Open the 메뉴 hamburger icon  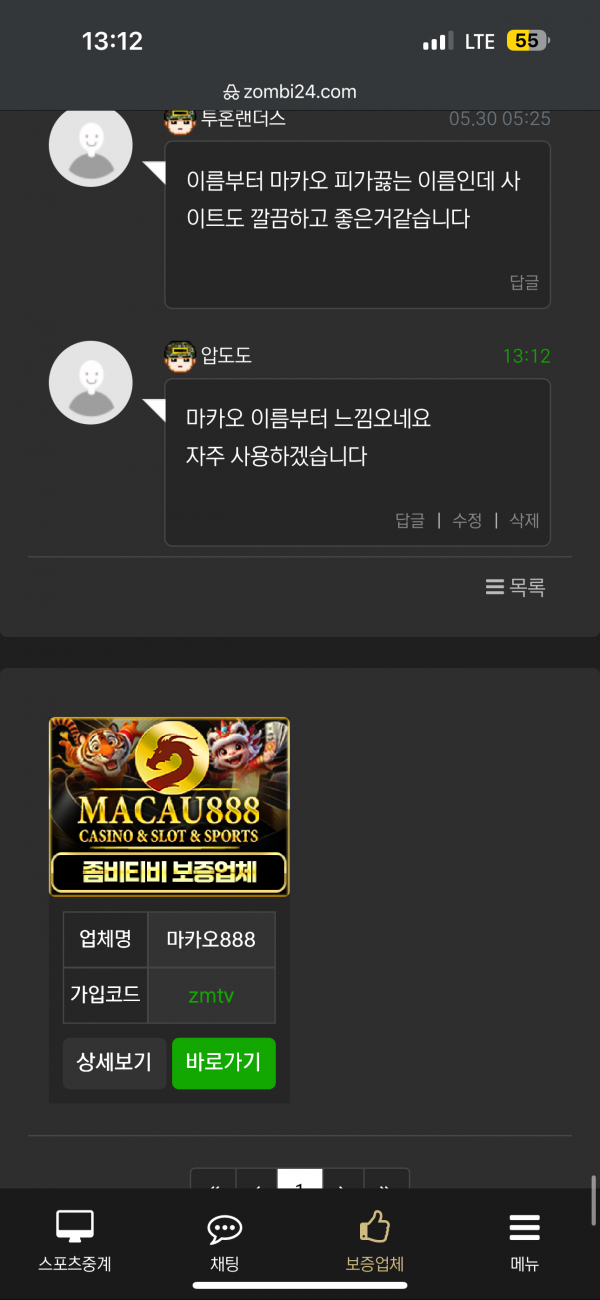pyautogui.click(x=524, y=1227)
